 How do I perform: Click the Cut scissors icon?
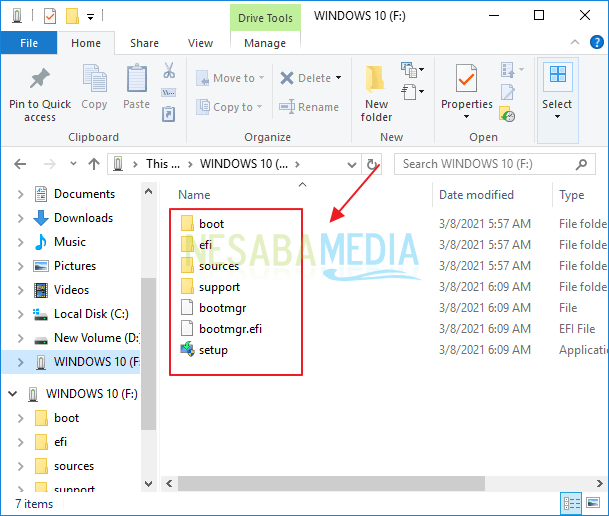pyautogui.click(x=169, y=72)
